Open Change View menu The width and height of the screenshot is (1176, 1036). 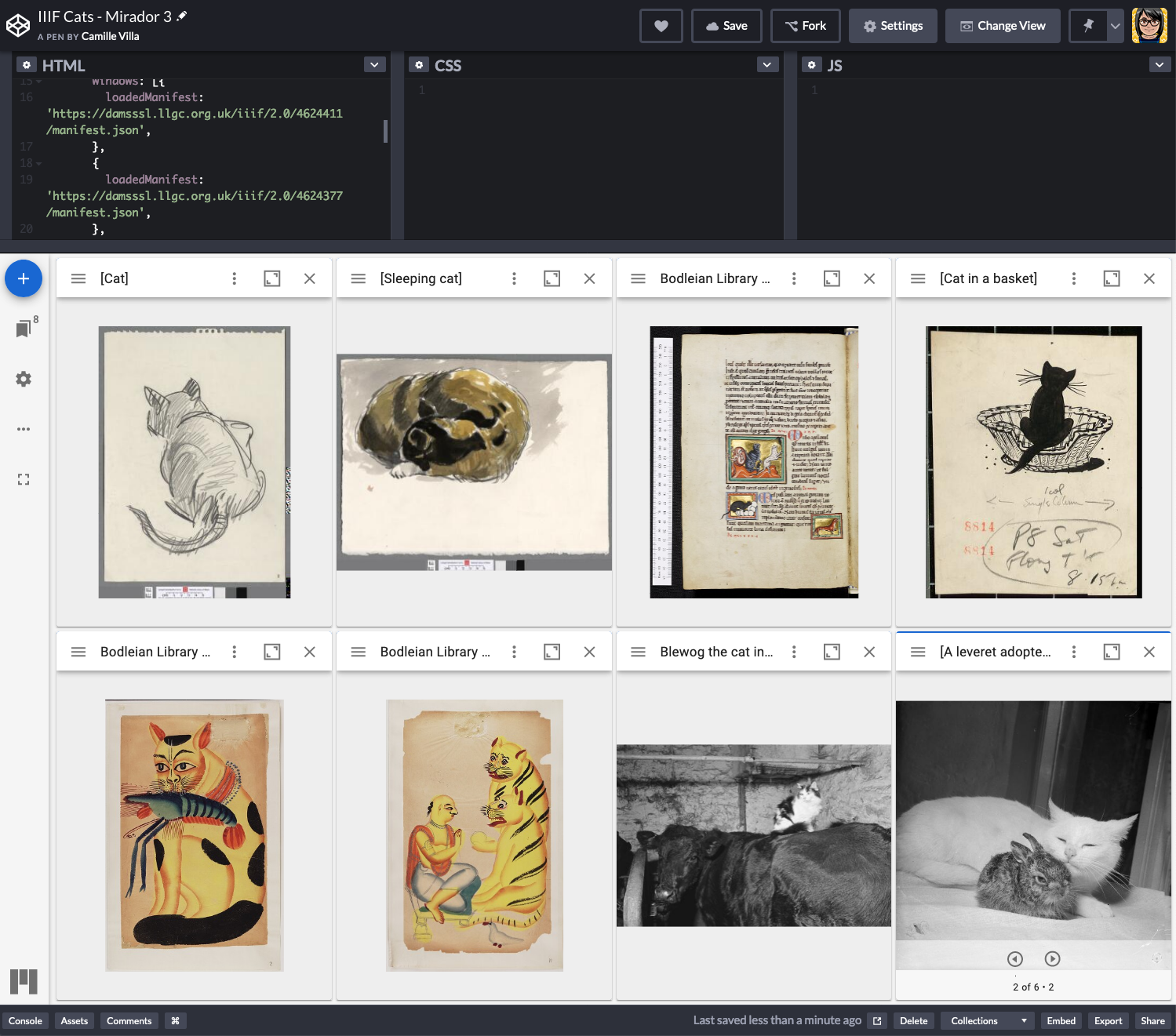[1003, 26]
